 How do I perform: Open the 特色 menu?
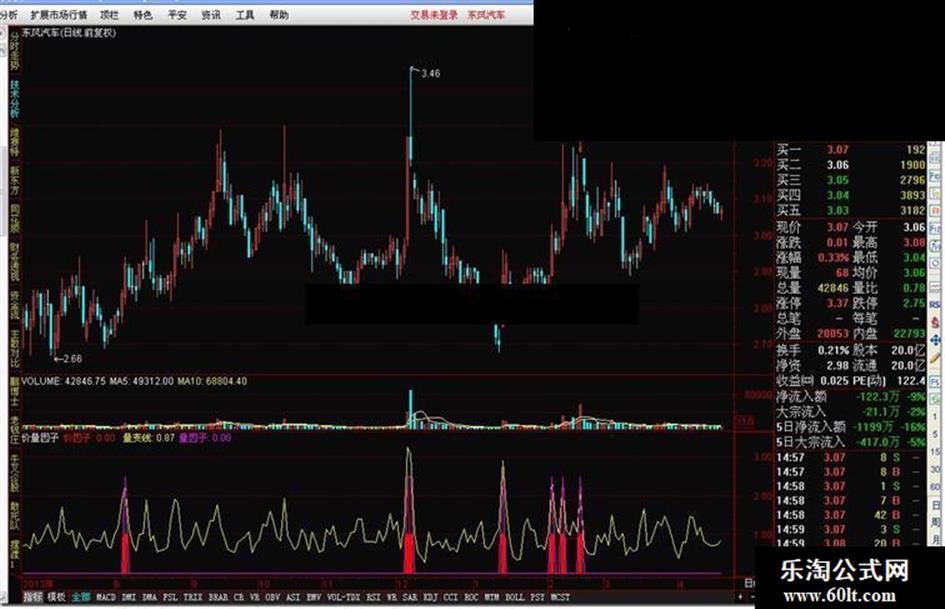[x=143, y=14]
